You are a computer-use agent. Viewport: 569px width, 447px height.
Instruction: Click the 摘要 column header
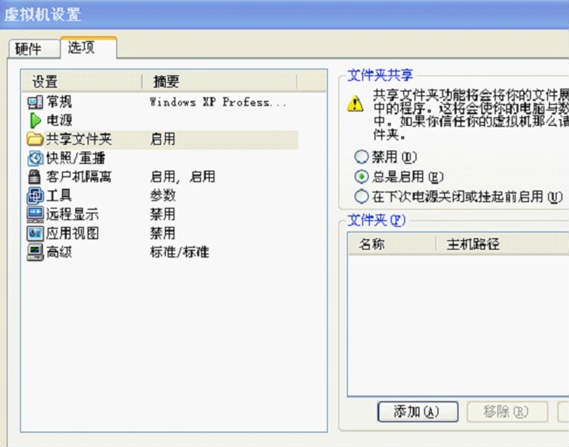click(220, 81)
